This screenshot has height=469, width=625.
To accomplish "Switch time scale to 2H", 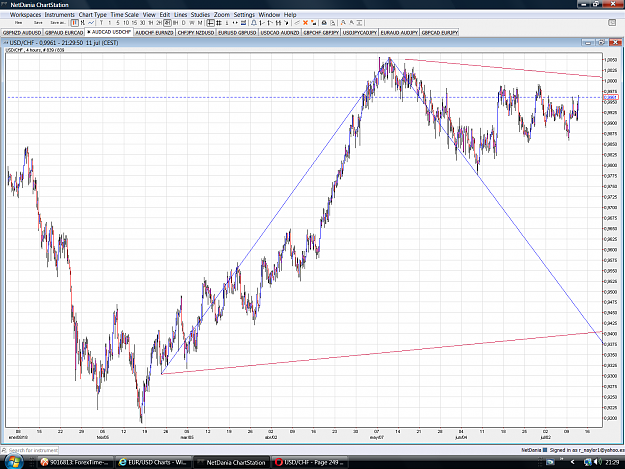I will click(159, 23).
